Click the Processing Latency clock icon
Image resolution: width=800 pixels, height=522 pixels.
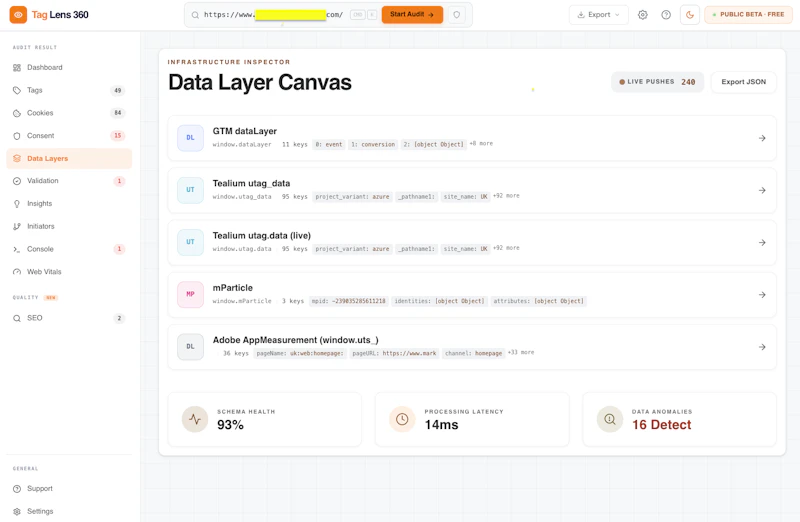pos(402,419)
